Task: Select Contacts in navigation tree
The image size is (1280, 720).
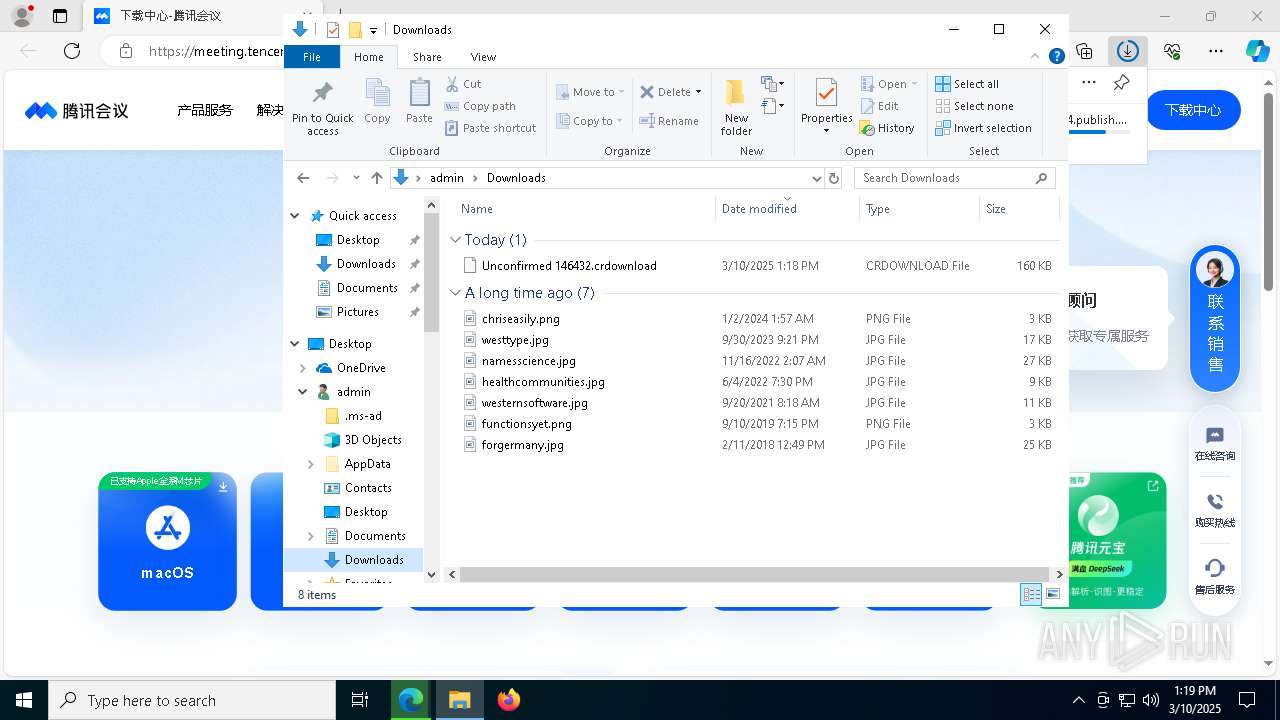Action: 358,488
